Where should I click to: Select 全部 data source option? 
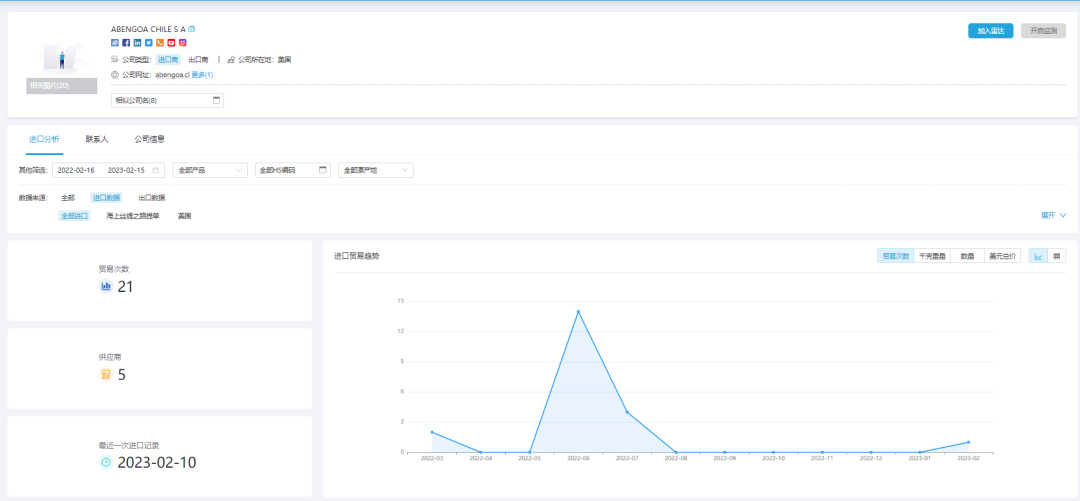coord(67,198)
